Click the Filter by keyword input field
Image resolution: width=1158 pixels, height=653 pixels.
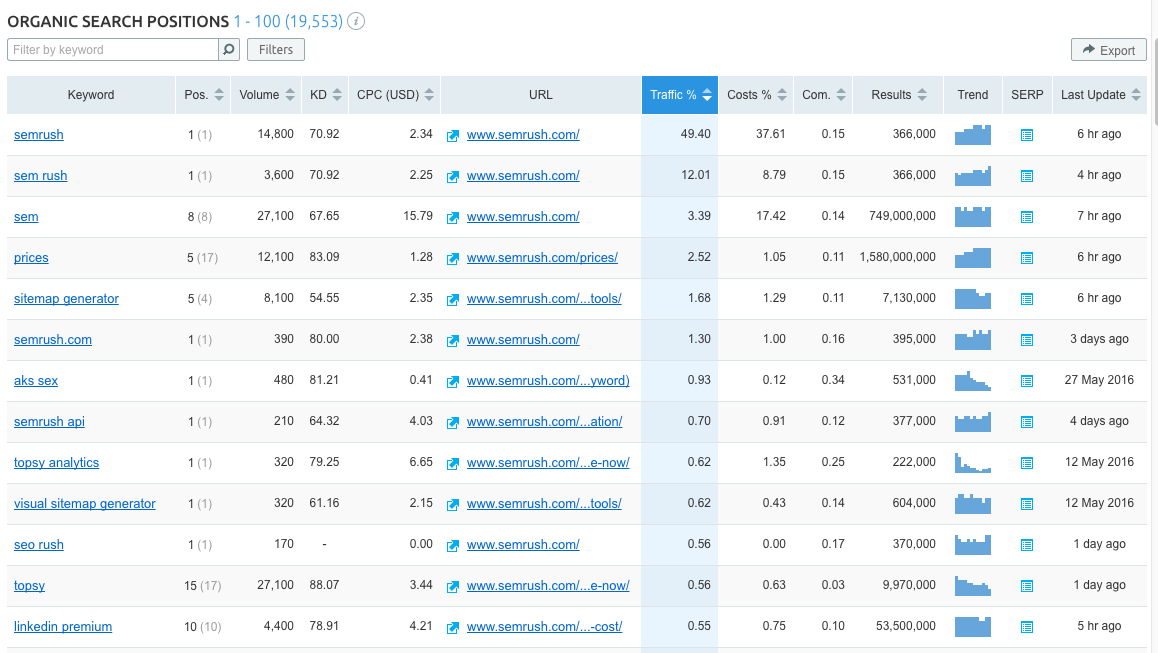[112, 49]
